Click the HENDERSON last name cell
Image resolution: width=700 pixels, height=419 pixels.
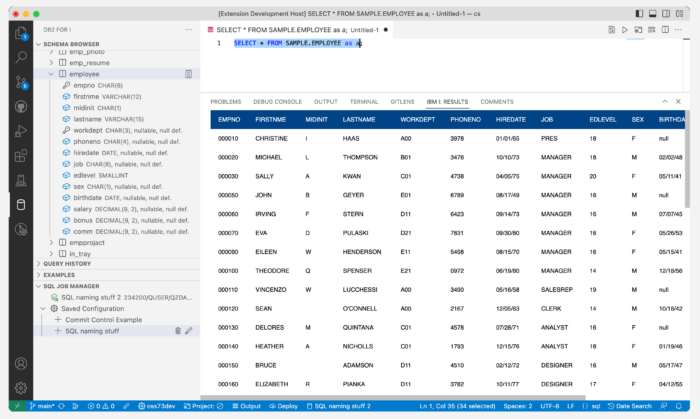pyautogui.click(x=362, y=252)
